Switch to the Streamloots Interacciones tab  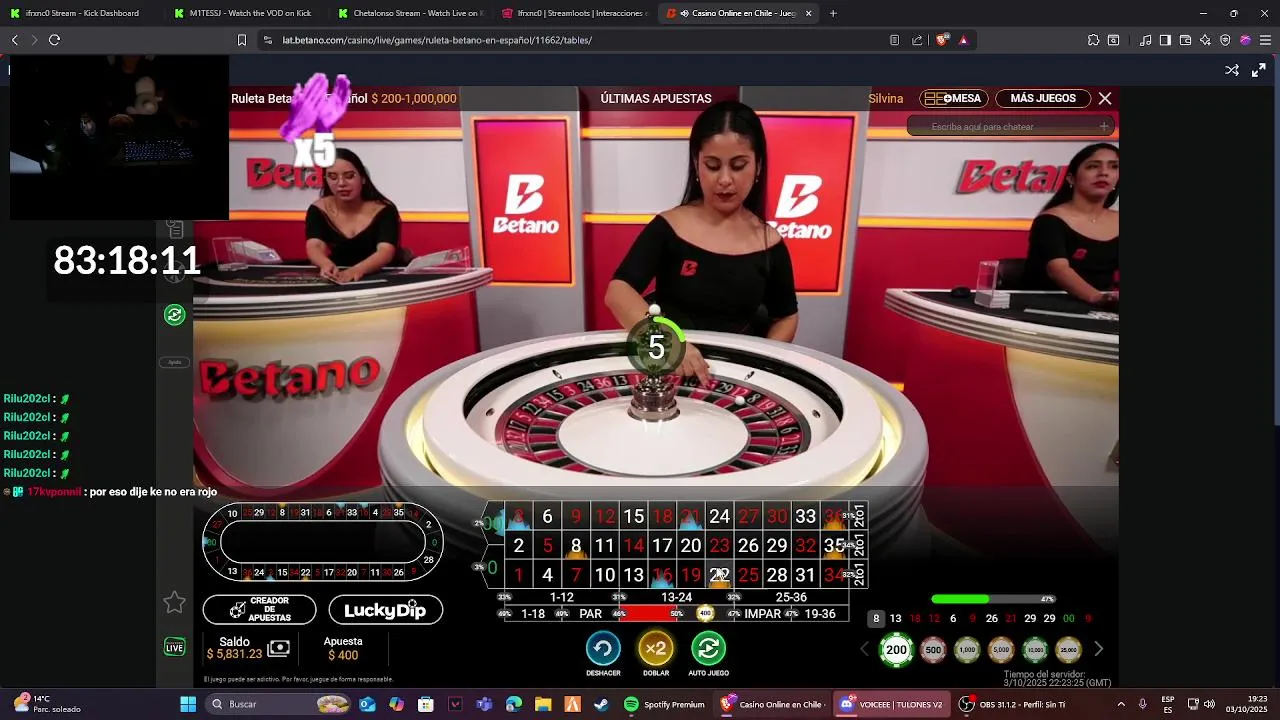(x=574, y=13)
